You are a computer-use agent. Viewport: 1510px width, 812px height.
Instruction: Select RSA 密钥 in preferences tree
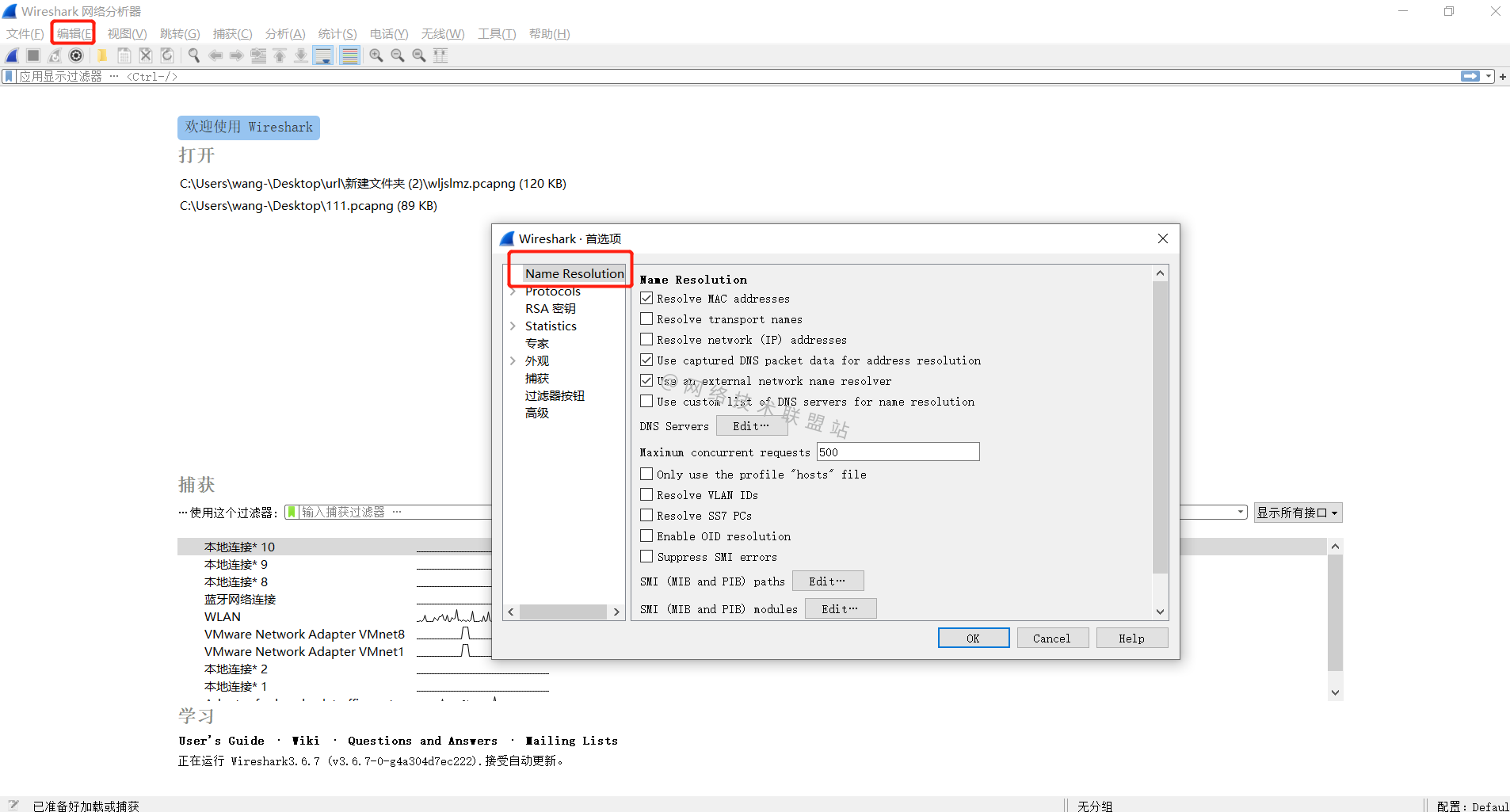(x=551, y=309)
